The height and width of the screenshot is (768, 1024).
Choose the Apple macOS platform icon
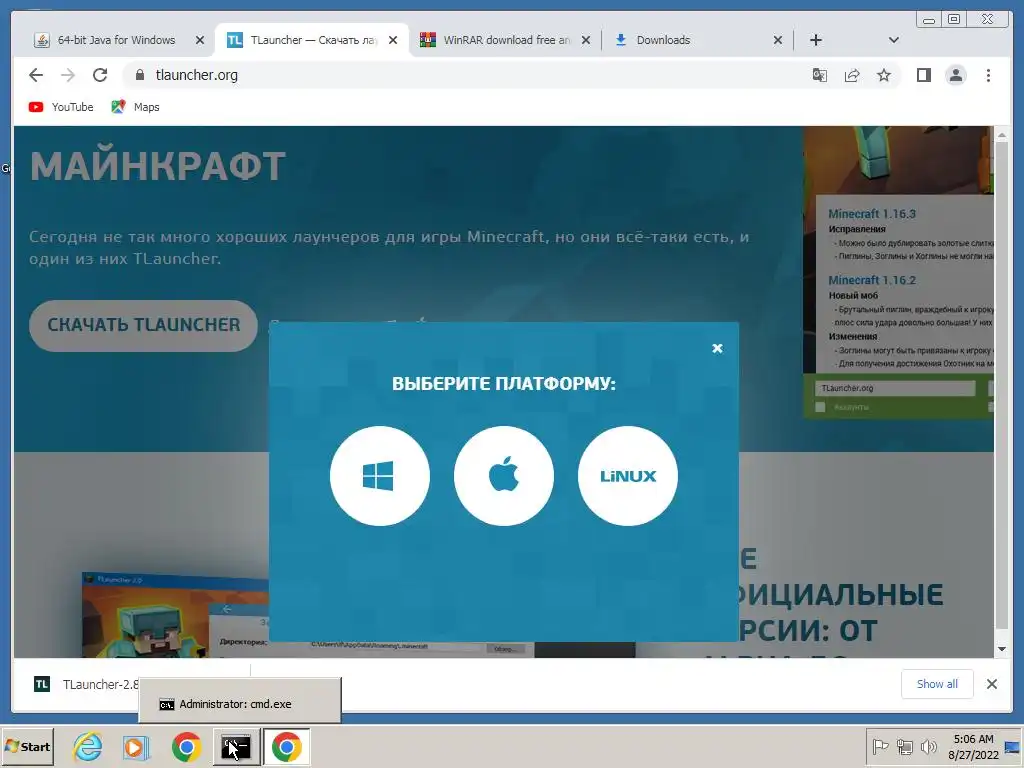pyautogui.click(x=504, y=475)
